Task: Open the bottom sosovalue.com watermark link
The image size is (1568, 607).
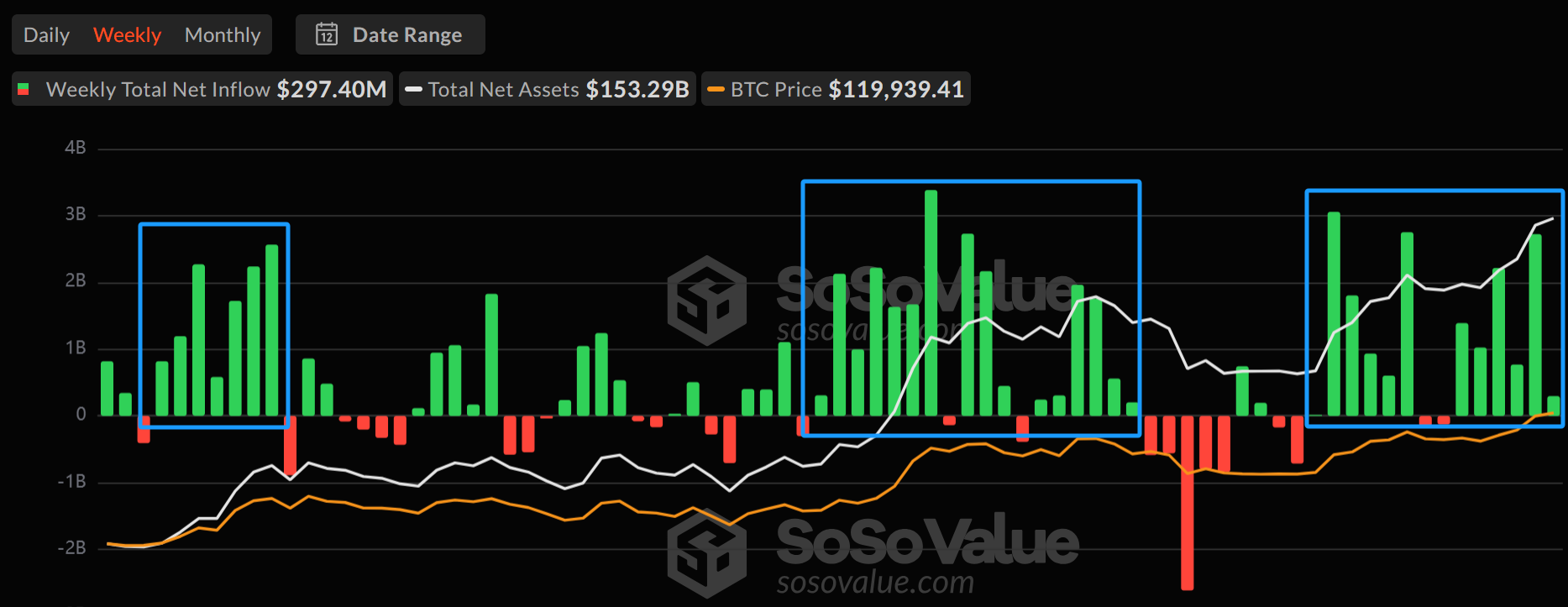Action: [875, 582]
